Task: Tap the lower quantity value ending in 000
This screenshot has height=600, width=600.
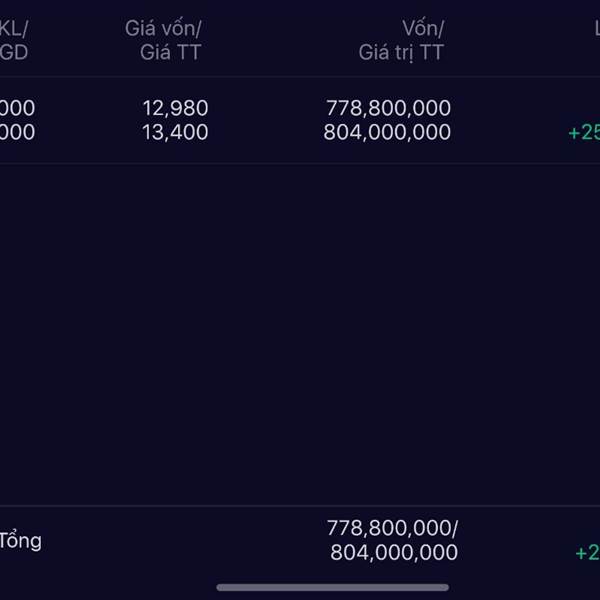Action: [x=17, y=132]
